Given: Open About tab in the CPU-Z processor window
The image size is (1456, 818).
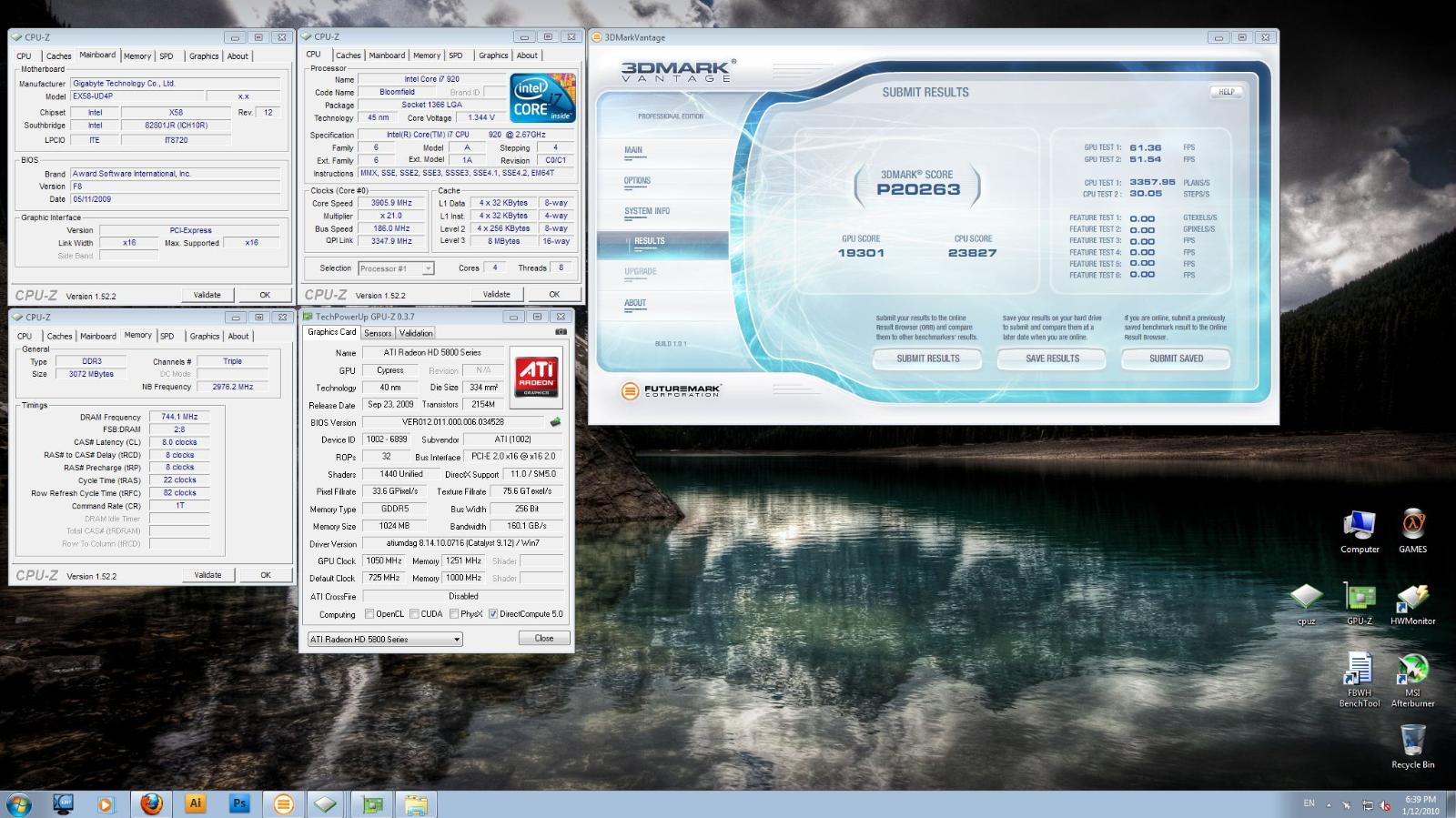Looking at the screenshot, I should click(x=527, y=56).
